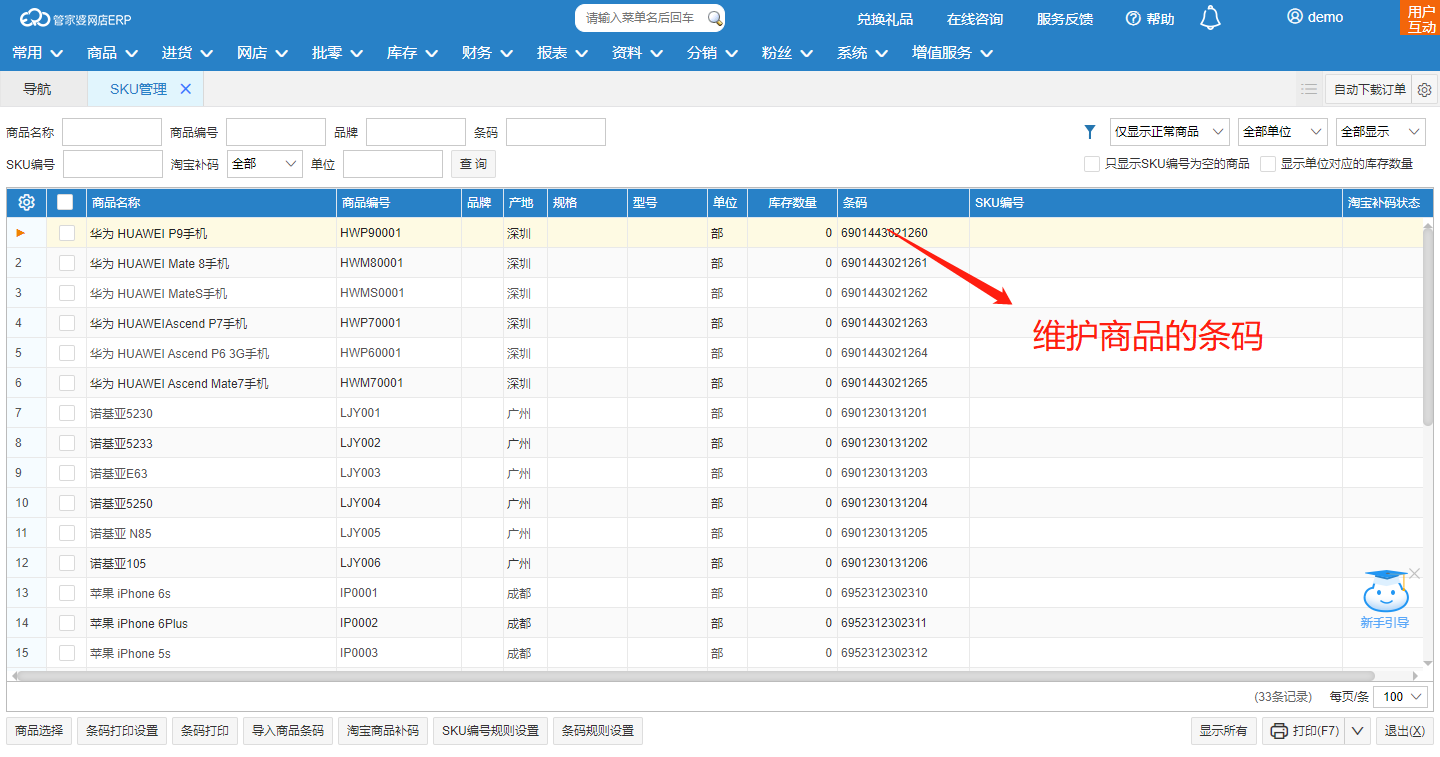Viewport: 1440px width, 757px height.
Task: Check the box for 苹果 iPhone 5s
Action: point(67,653)
